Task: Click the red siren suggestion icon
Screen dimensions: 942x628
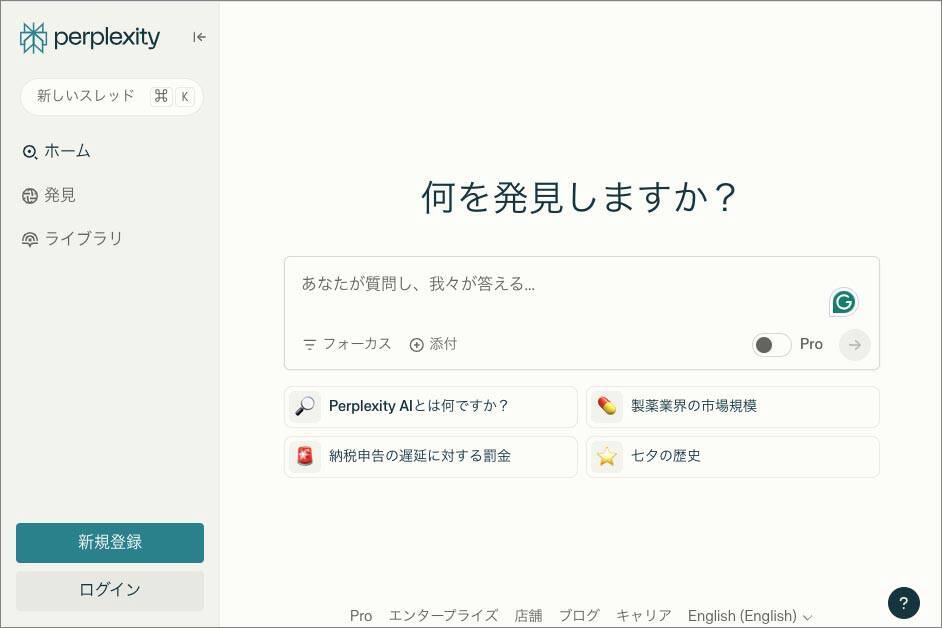Action: pos(305,457)
